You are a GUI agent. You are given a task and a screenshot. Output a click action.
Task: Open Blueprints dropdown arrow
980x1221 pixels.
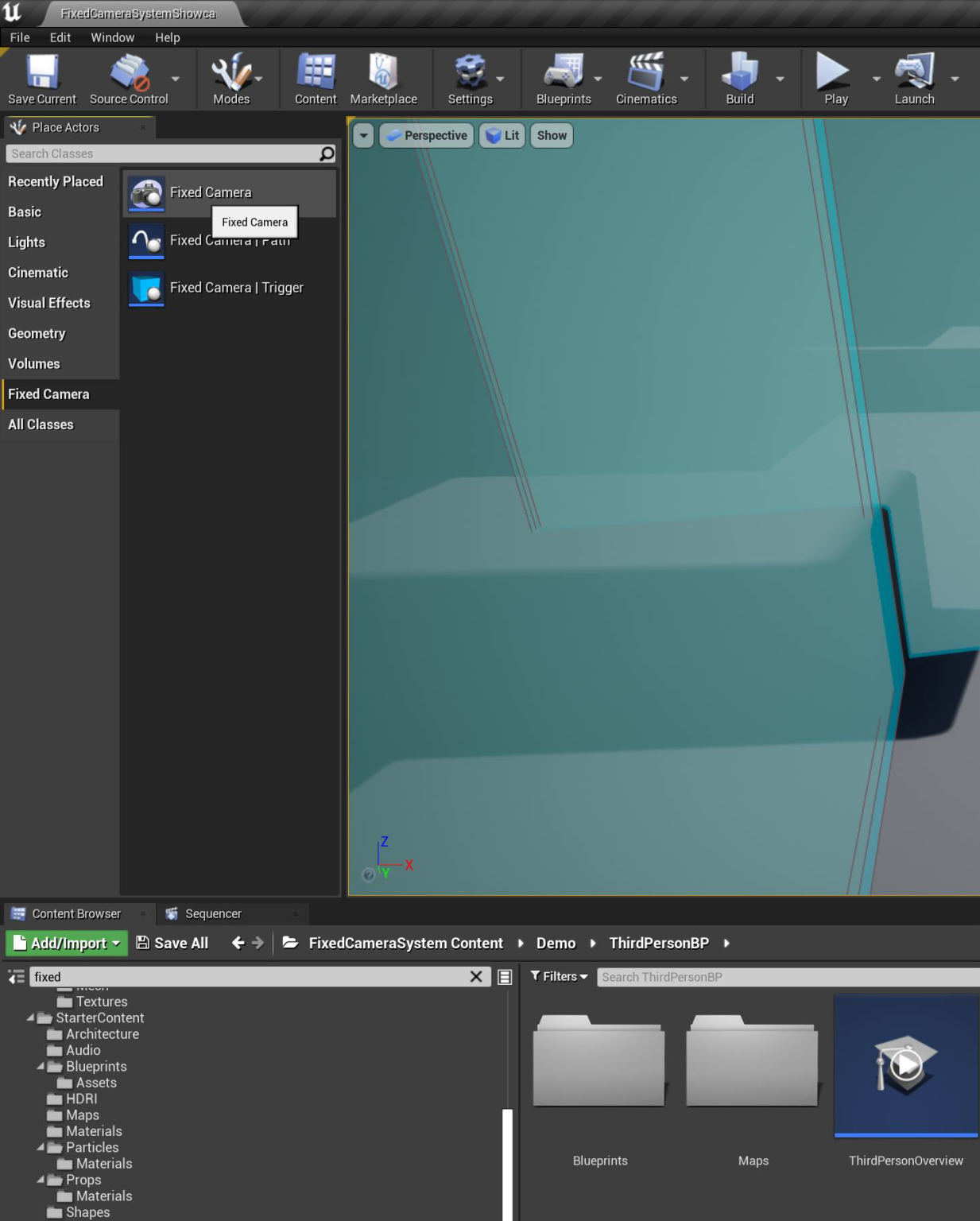pos(598,79)
